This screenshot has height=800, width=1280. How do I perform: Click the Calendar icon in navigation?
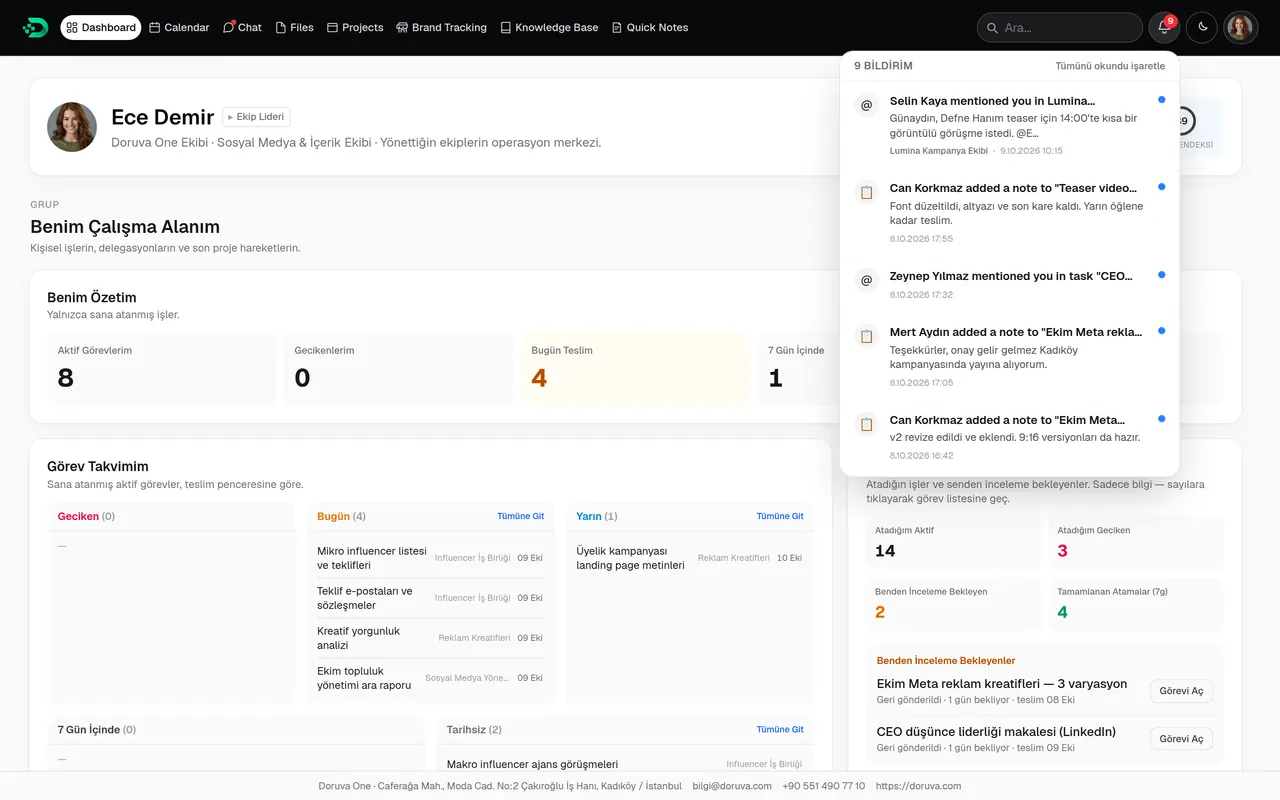(155, 28)
